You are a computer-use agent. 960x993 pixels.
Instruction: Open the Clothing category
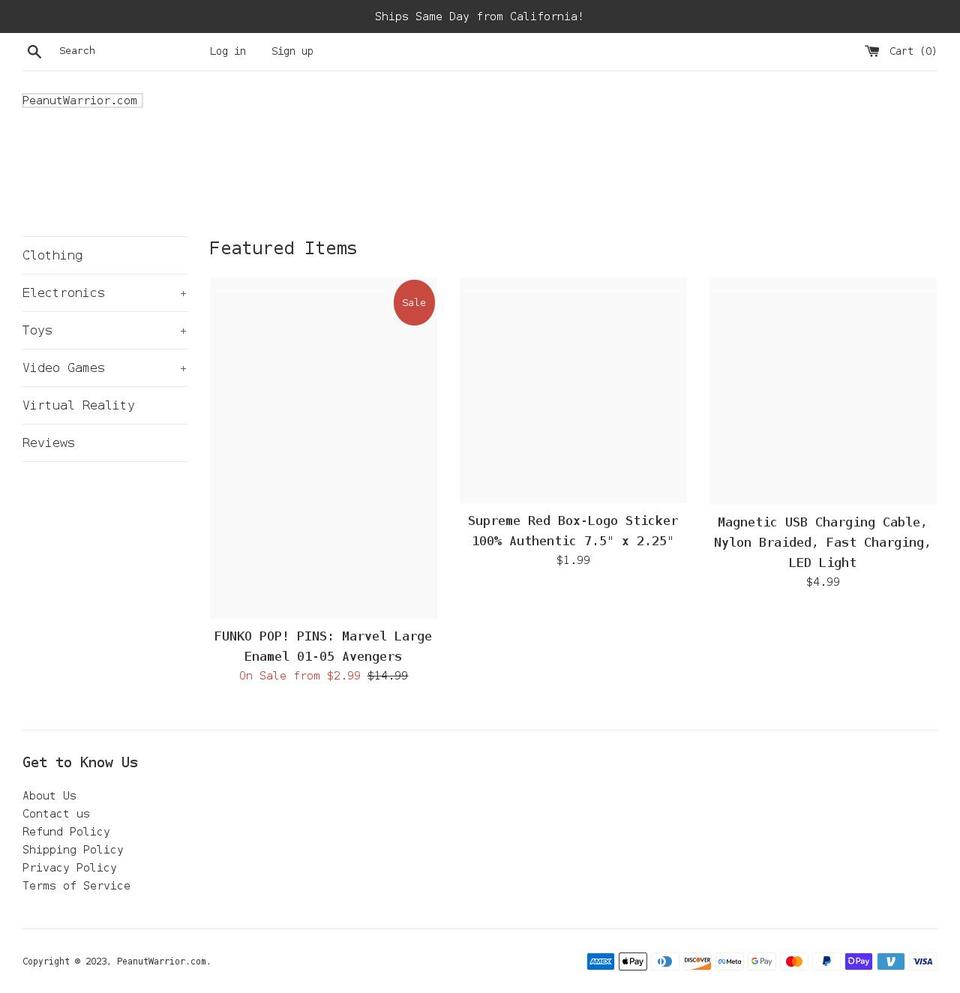[x=53, y=255]
